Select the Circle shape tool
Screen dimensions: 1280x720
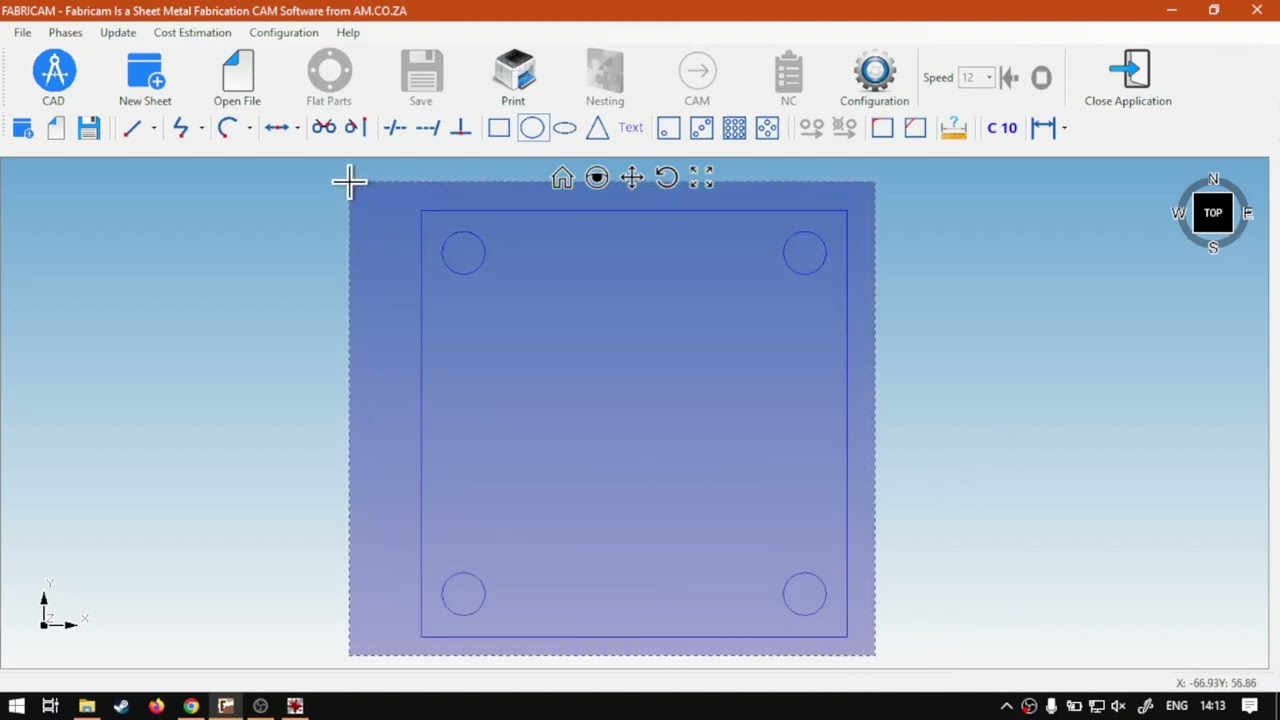[532, 128]
